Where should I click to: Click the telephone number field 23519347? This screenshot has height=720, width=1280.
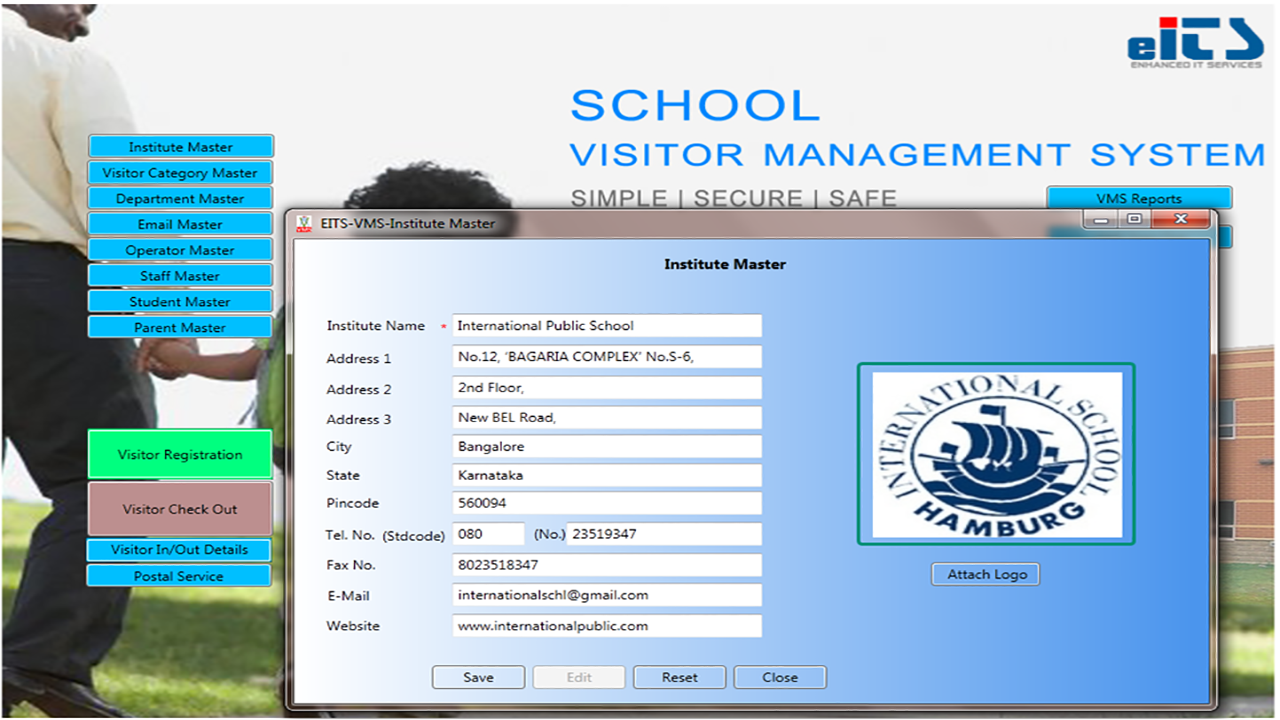(664, 534)
